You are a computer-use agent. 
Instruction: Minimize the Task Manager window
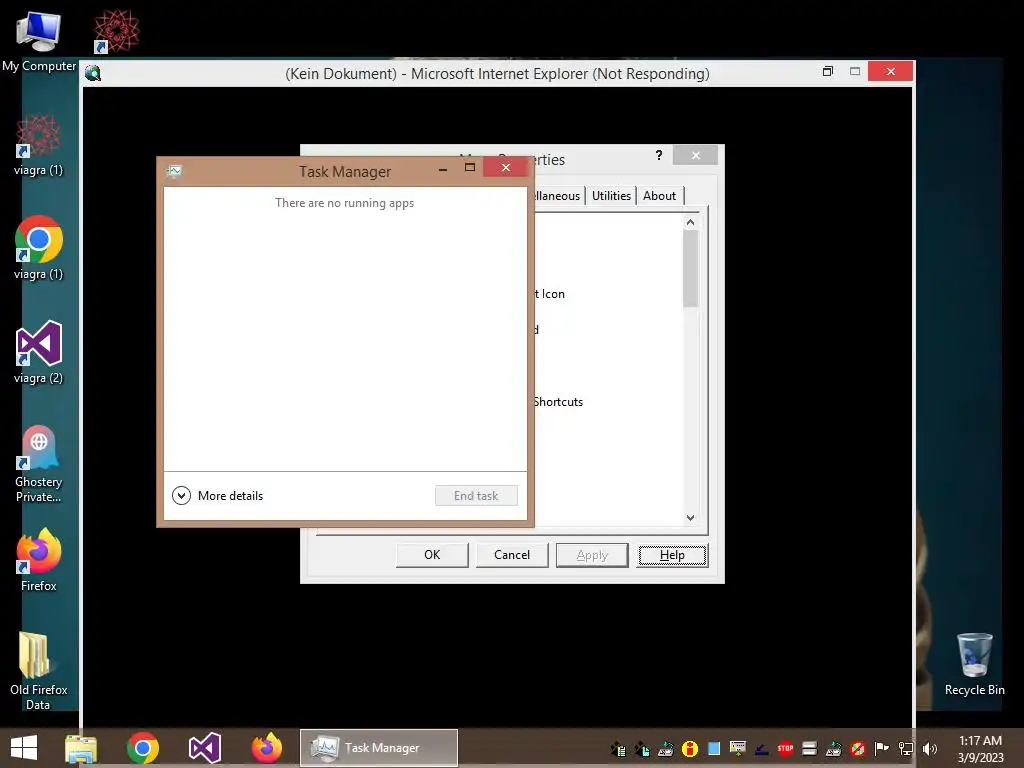[443, 168]
